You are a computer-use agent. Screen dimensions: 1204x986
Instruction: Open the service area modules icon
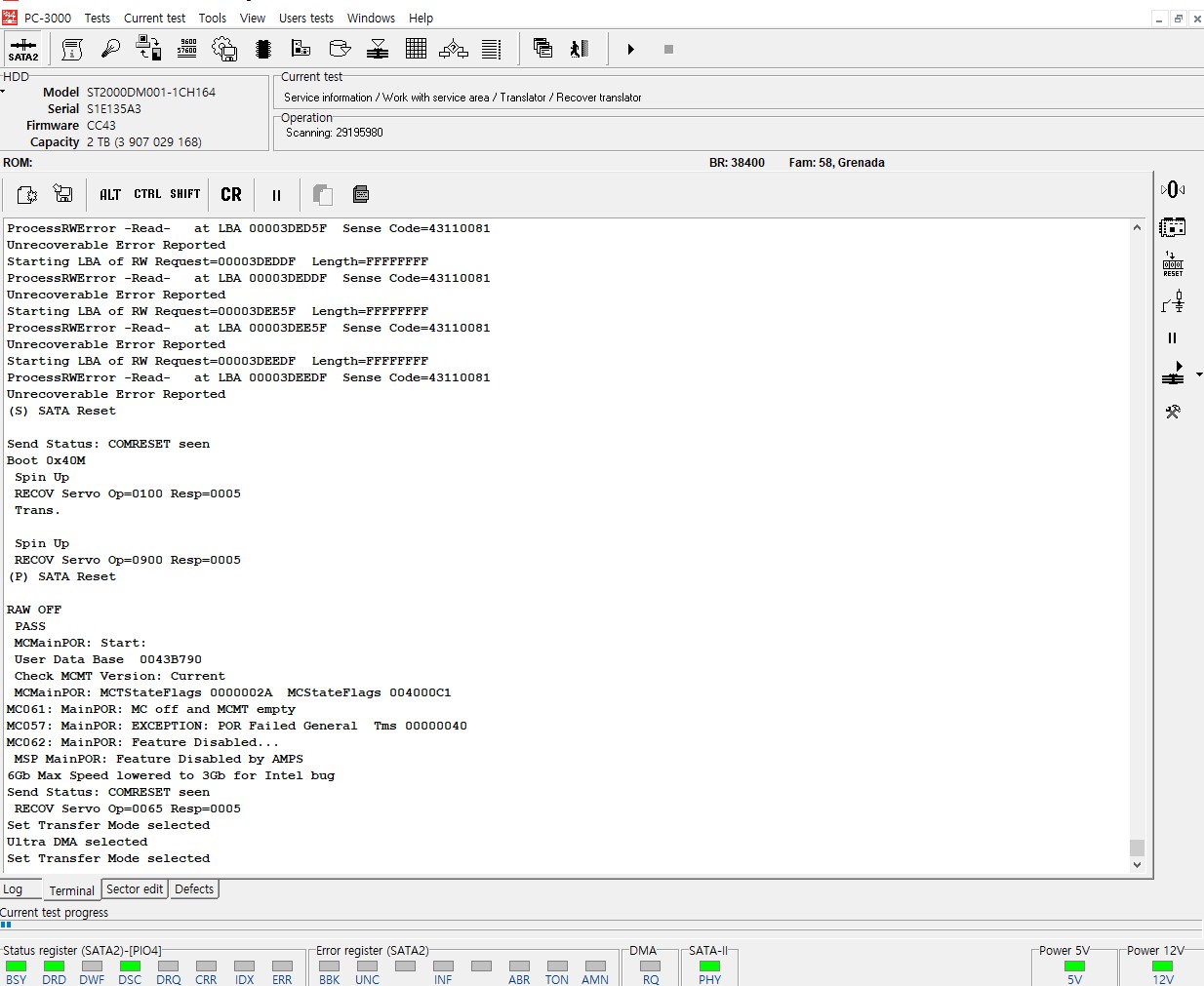(301, 49)
